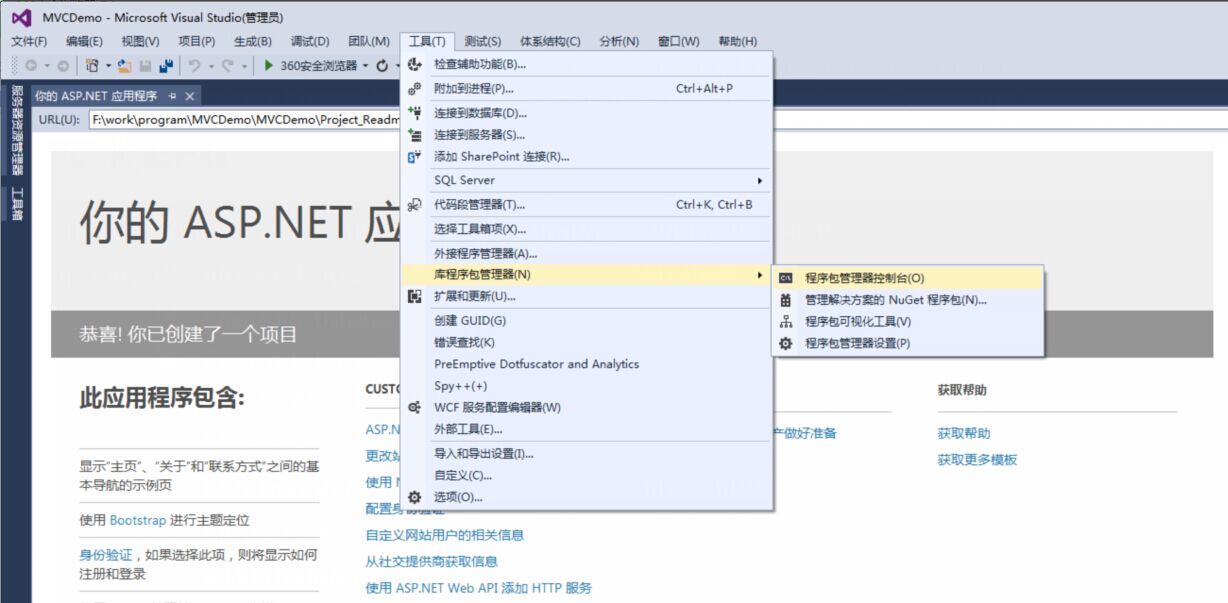Open the dropdown arrow beside new project
Screen dimensions: 1228x603
[x=108, y=66]
